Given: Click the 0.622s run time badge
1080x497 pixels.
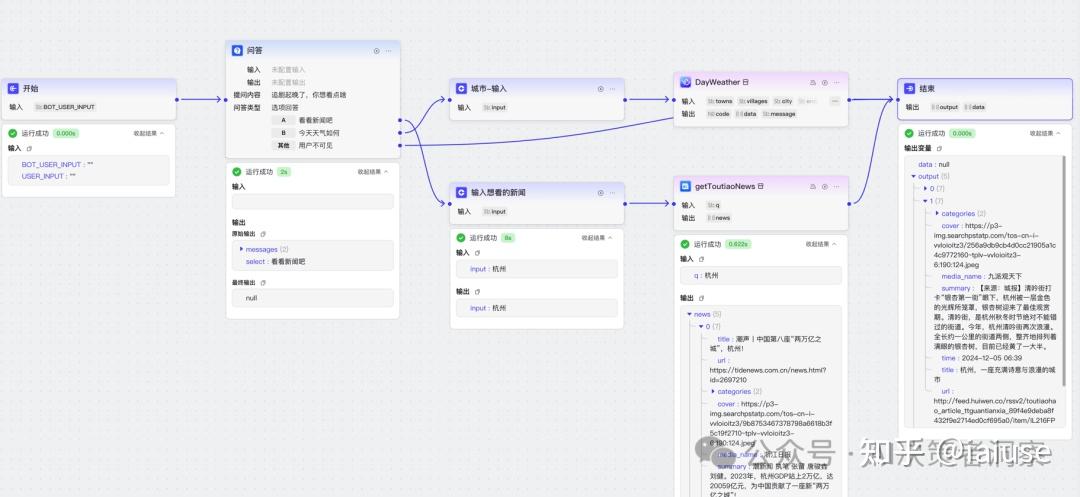Looking at the screenshot, I should (738, 244).
